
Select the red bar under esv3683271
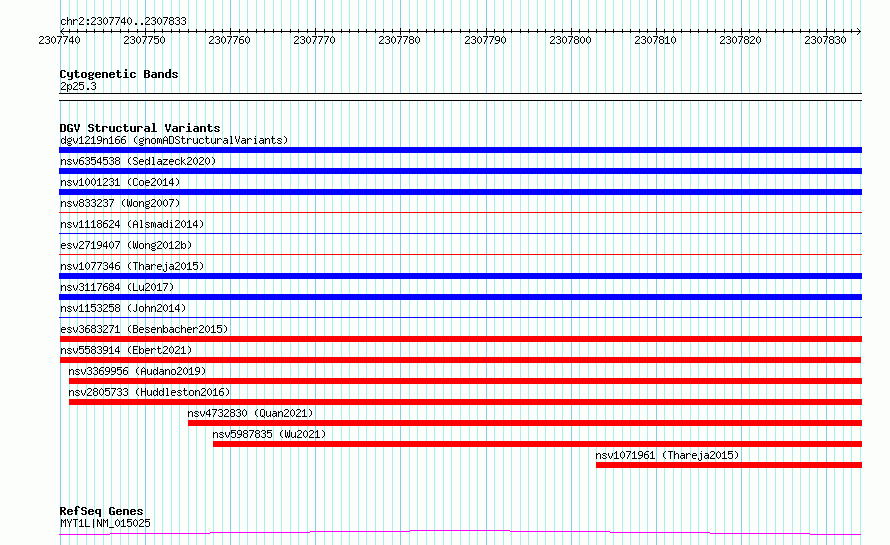pyautogui.click(x=460, y=339)
